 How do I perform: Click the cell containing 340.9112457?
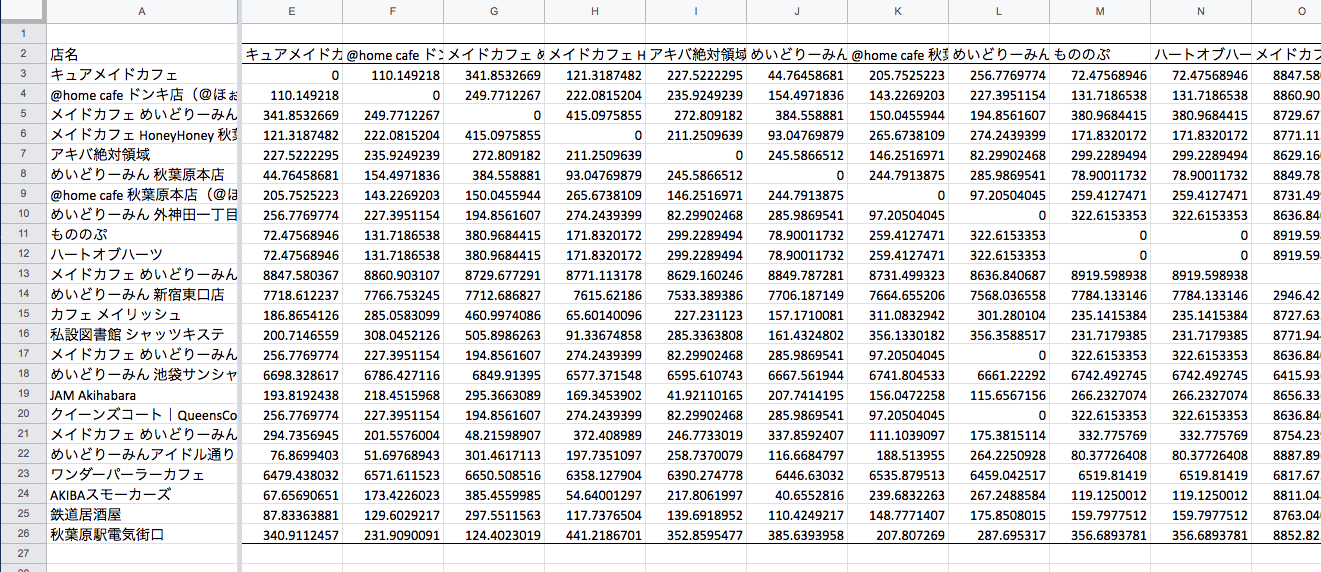[291, 534]
